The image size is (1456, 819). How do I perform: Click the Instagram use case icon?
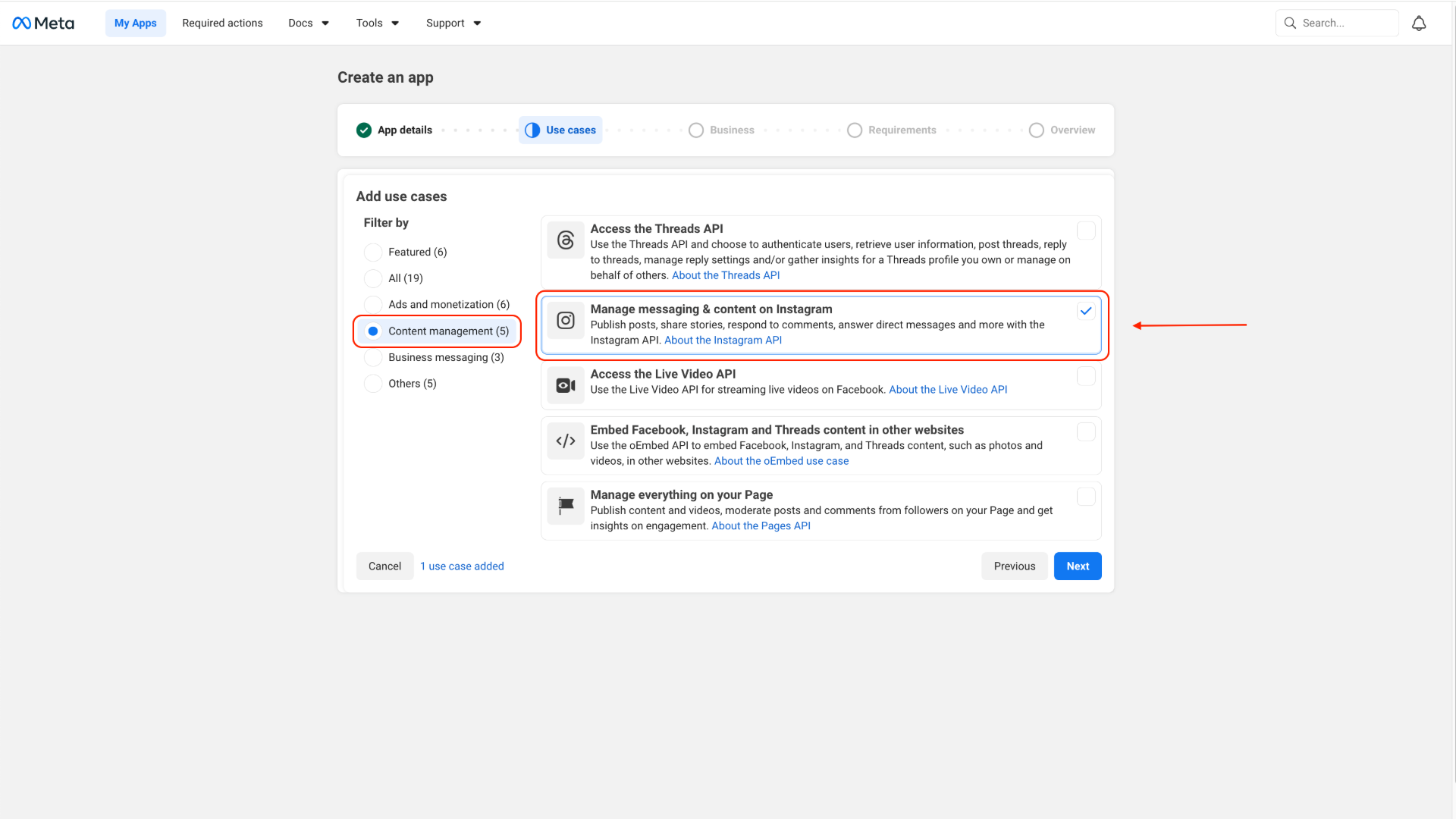566,320
